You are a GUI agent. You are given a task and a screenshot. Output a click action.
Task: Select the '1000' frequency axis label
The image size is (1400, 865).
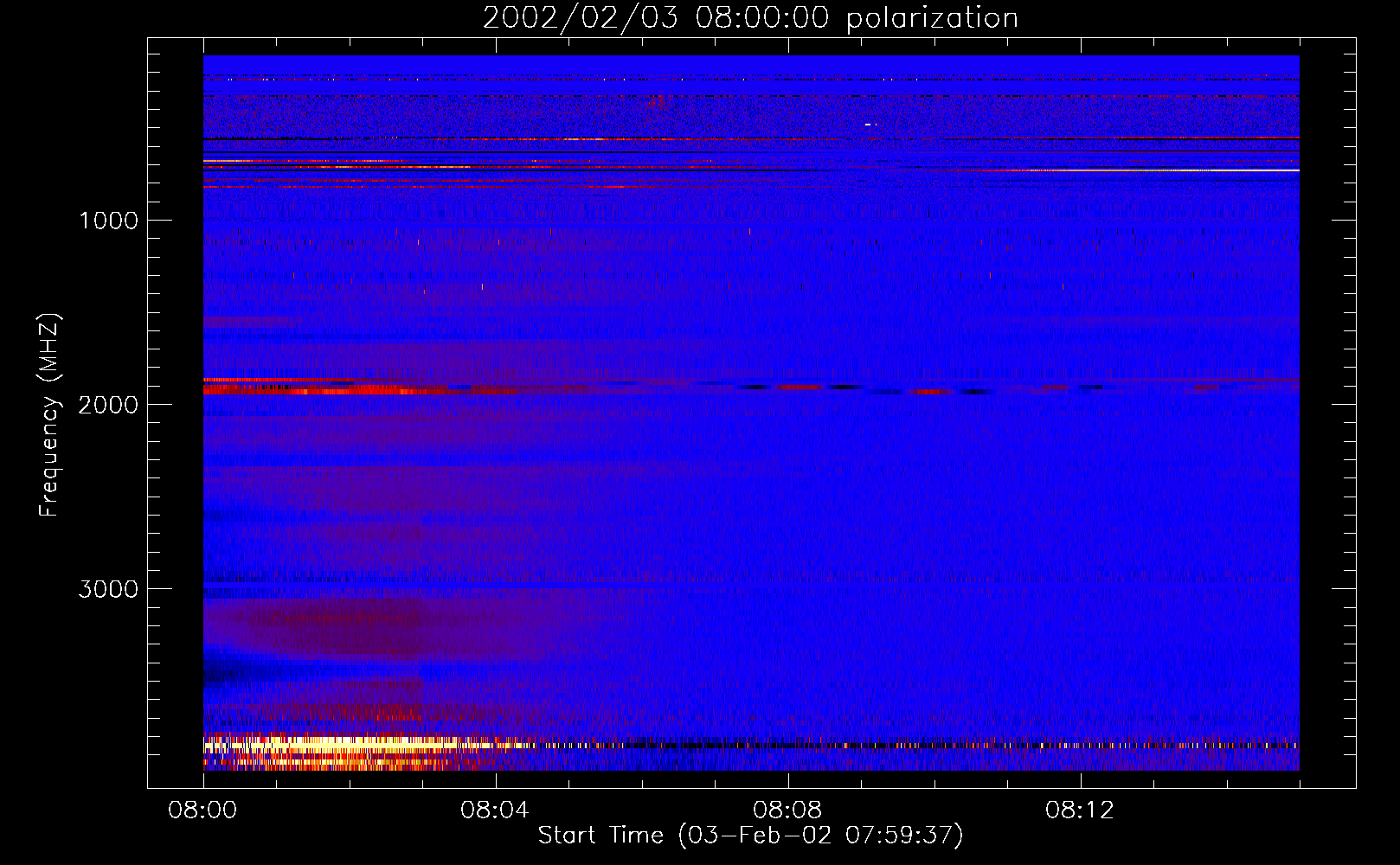pos(108,221)
